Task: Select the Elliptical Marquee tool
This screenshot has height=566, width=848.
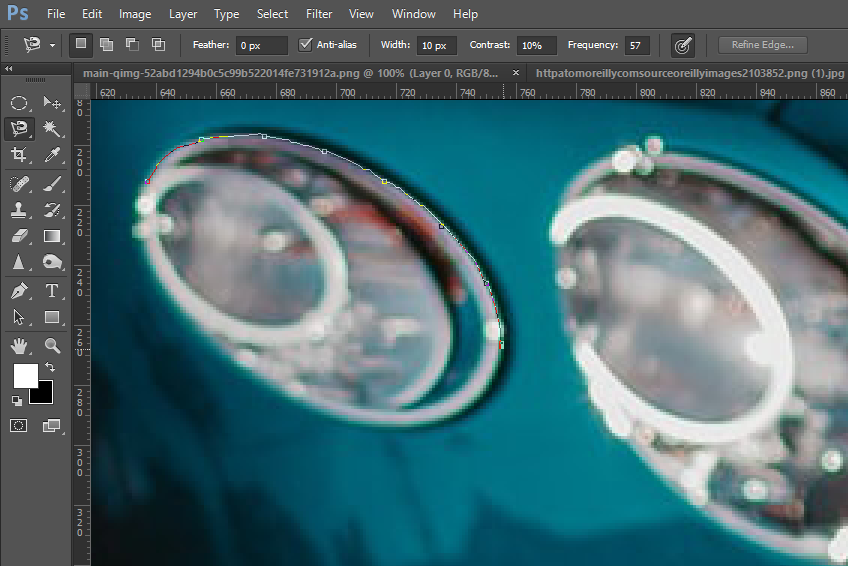Action: pos(19,103)
